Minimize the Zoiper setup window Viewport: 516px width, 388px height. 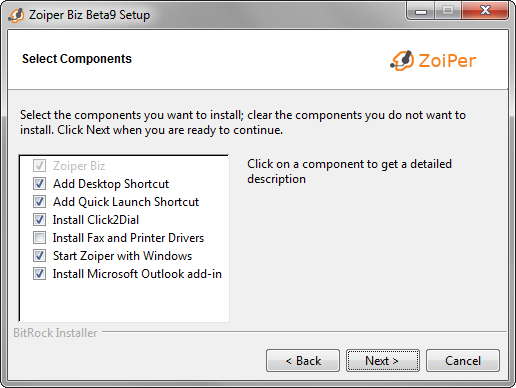coord(421,11)
